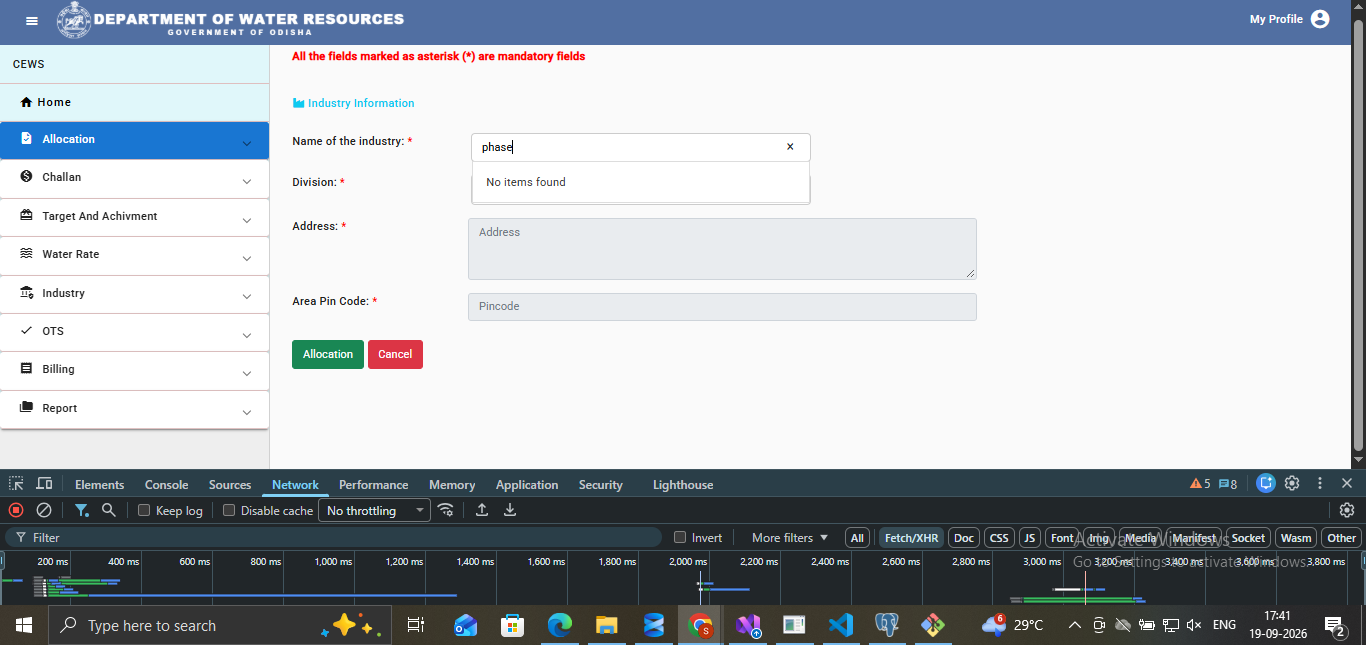Open the DevTools settings gear

point(1292,484)
